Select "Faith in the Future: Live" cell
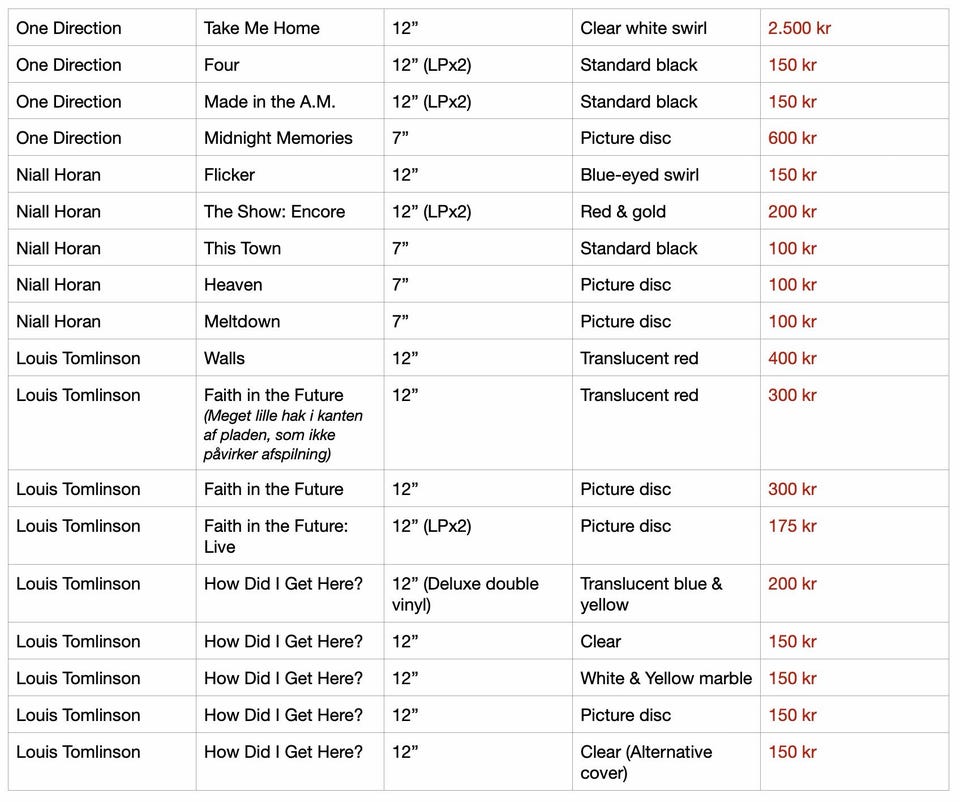The height and width of the screenshot is (802, 960). 276,536
